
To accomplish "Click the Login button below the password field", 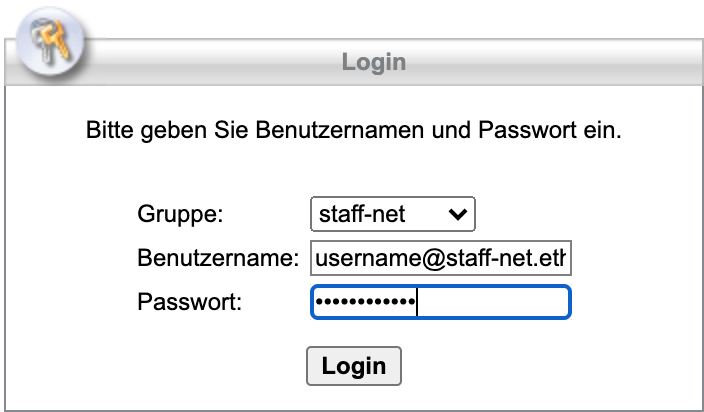I will (354, 366).
